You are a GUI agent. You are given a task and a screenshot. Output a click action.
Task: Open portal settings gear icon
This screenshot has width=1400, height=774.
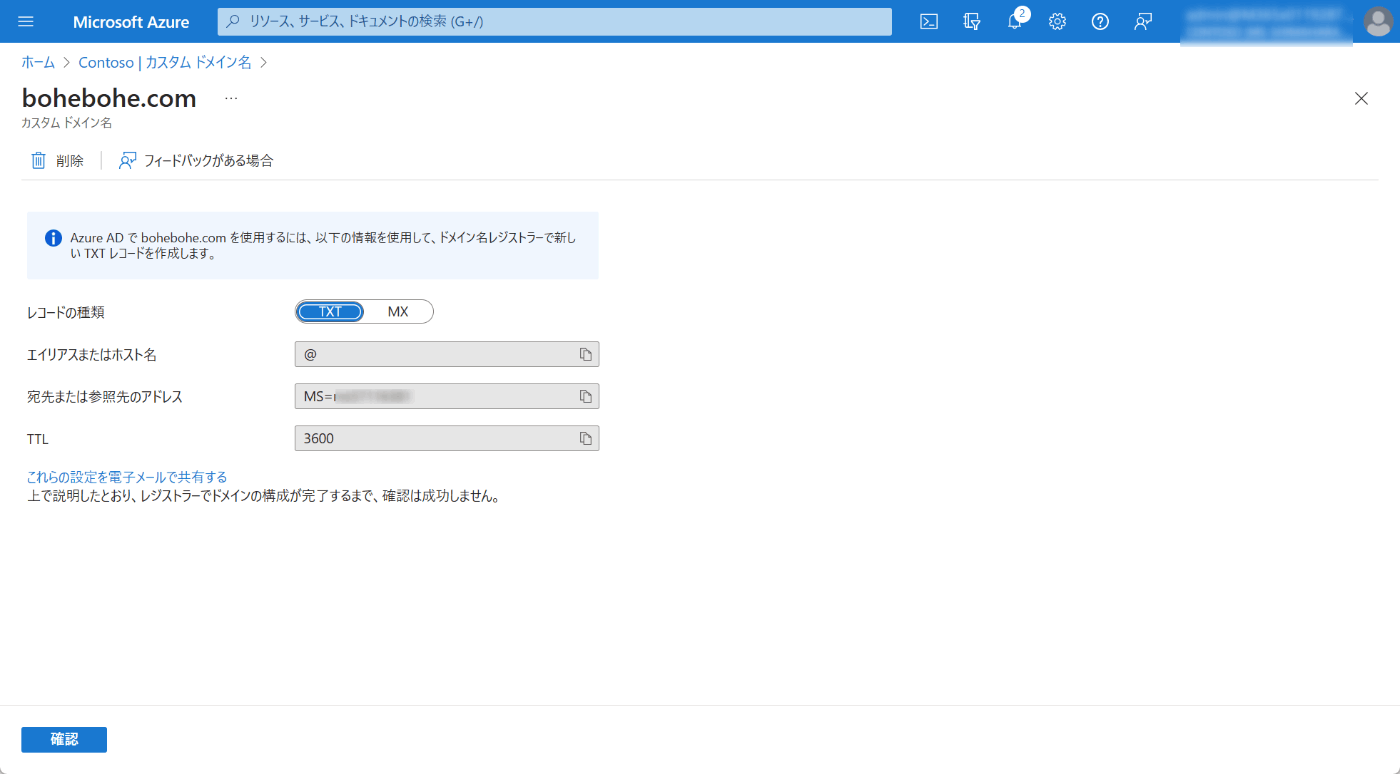pos(1057,21)
